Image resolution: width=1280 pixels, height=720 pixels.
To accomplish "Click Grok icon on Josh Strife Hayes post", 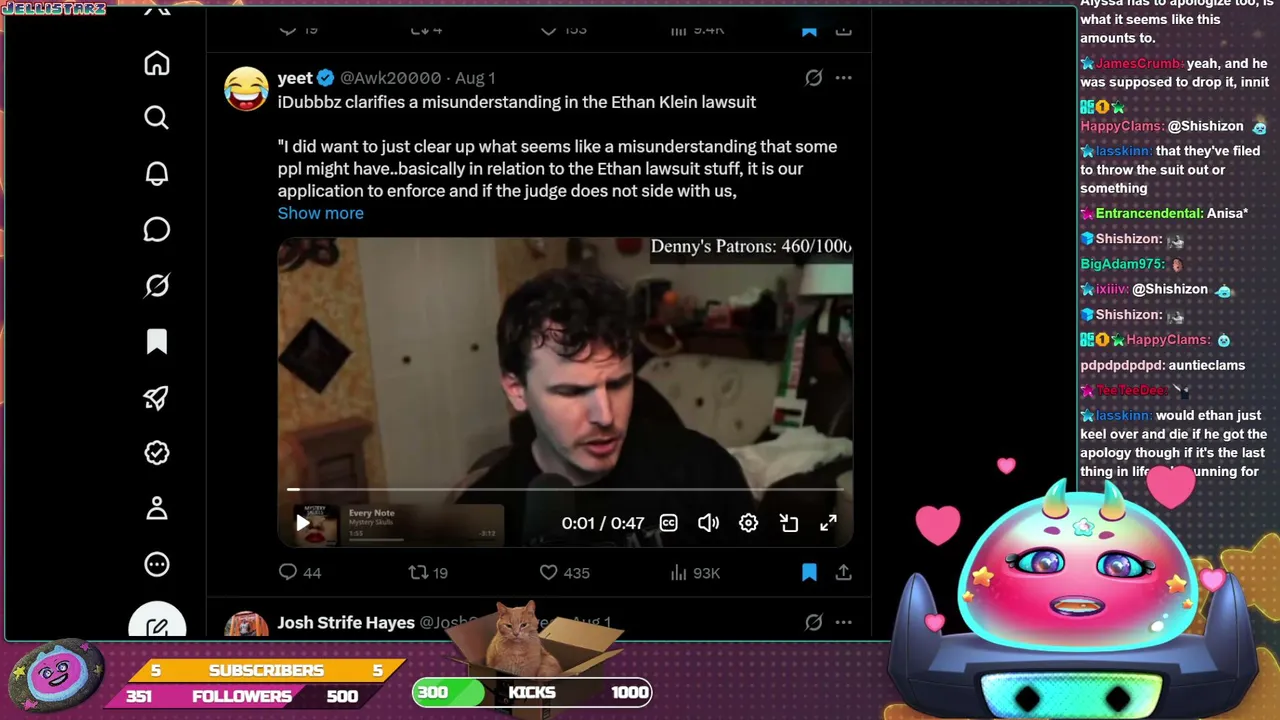I will pos(814,623).
